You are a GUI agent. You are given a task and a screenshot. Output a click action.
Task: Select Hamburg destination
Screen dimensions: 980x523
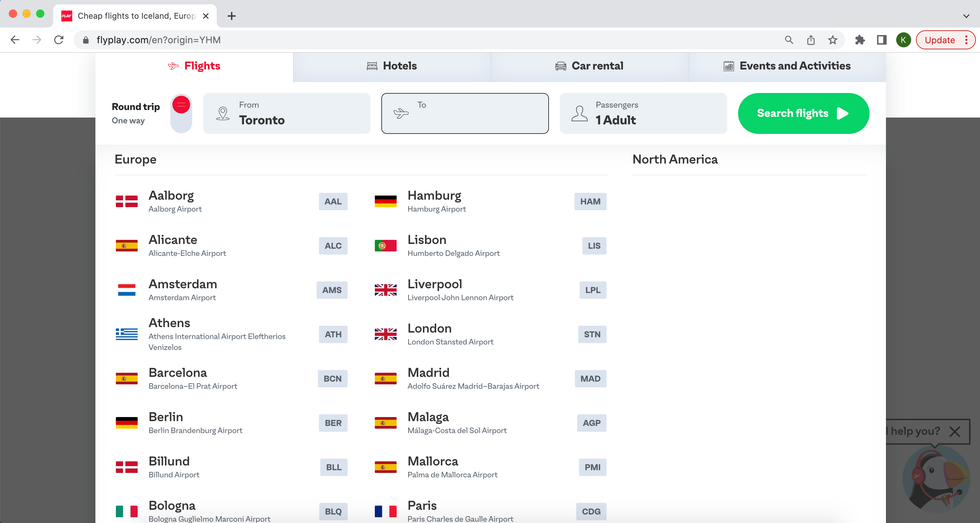[x=490, y=201]
